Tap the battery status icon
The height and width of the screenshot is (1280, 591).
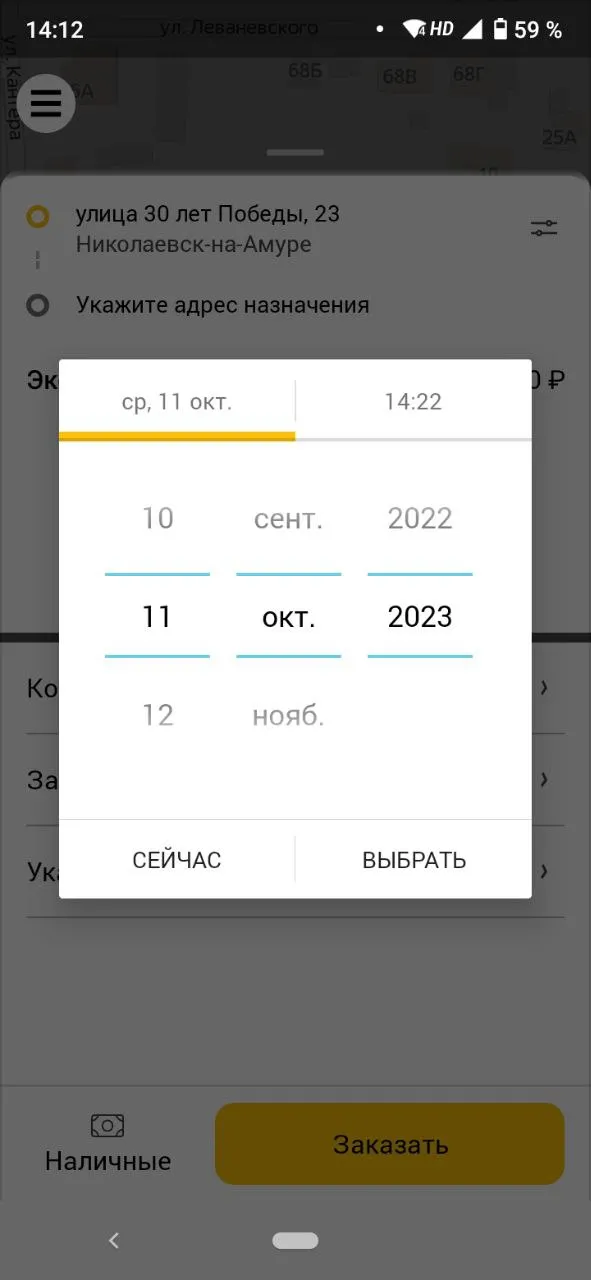click(x=501, y=30)
